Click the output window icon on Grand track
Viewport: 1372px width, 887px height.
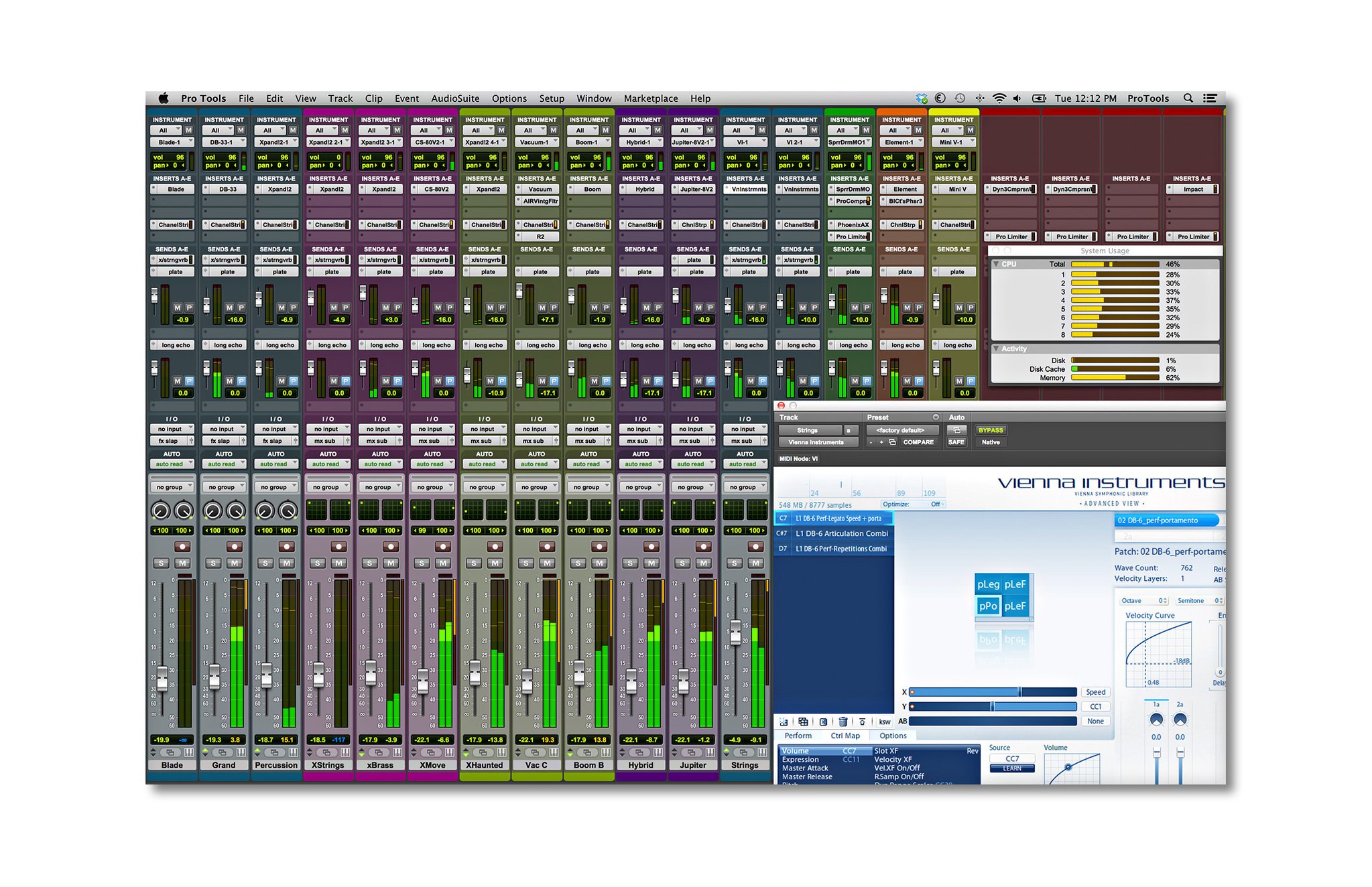pyautogui.click(x=223, y=752)
